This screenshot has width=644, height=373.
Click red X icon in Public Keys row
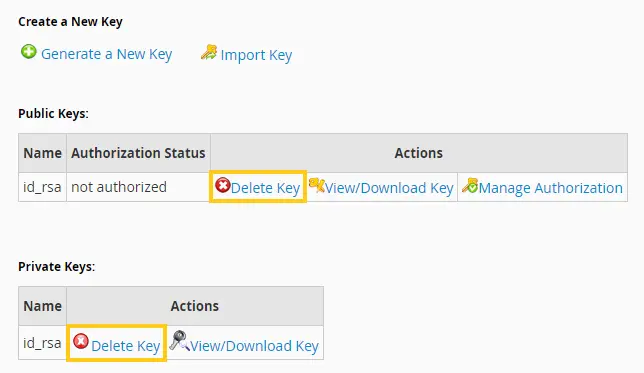click(x=223, y=185)
